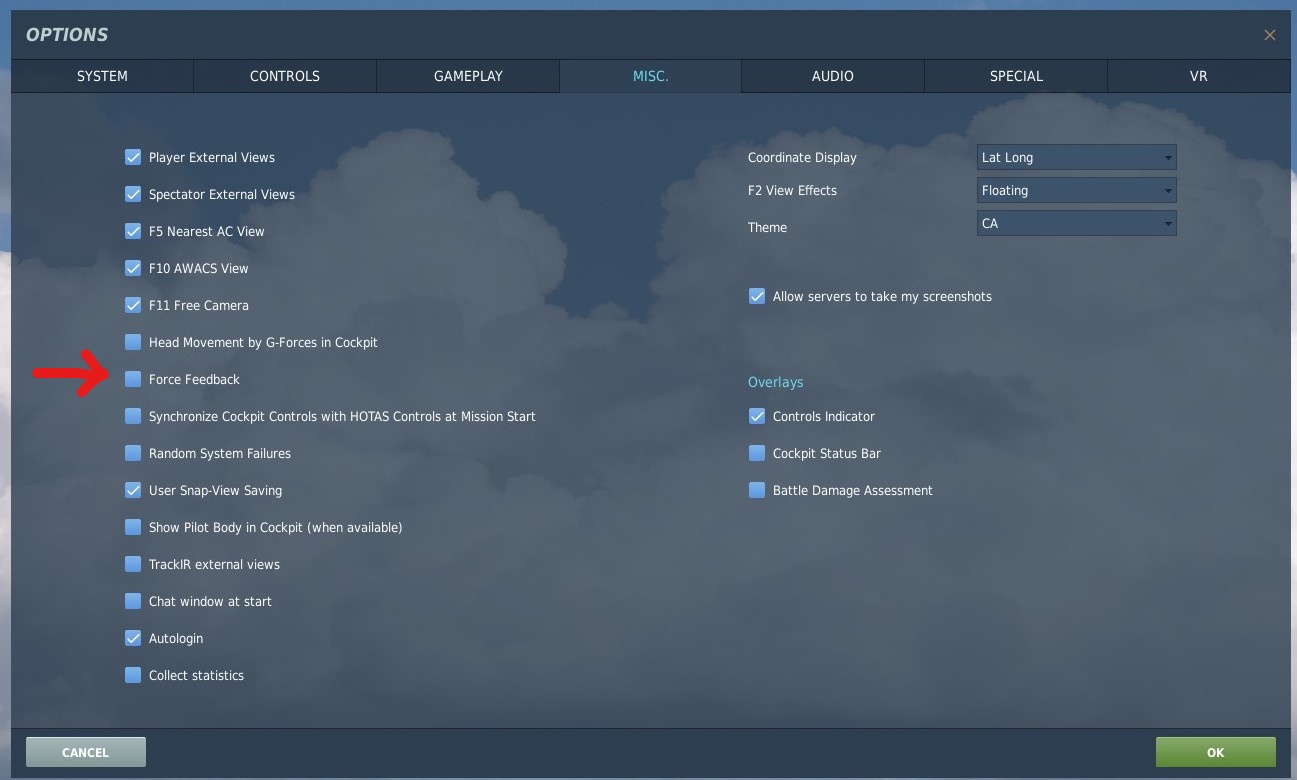Viewport: 1297px width, 780px height.
Task: Enable Head Movement by G-Forces in Cockpit
Action: (x=133, y=342)
